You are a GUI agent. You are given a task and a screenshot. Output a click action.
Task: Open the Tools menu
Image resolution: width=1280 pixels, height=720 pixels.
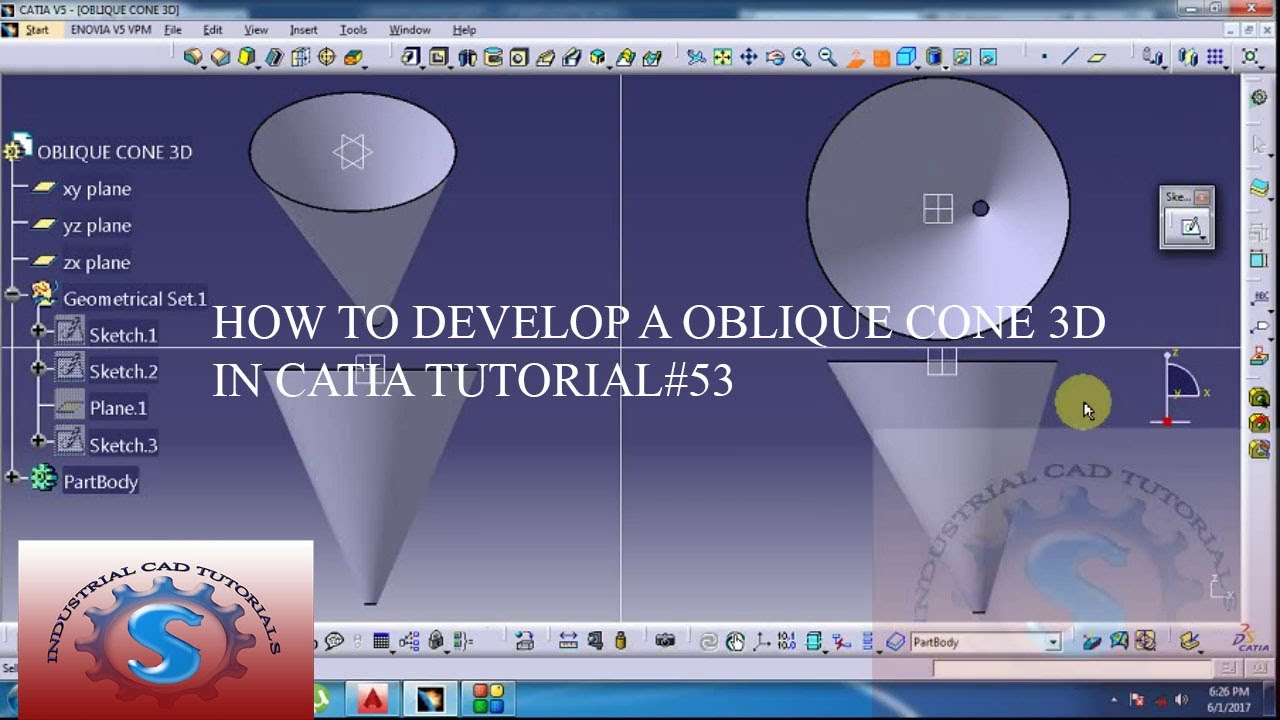coord(353,30)
